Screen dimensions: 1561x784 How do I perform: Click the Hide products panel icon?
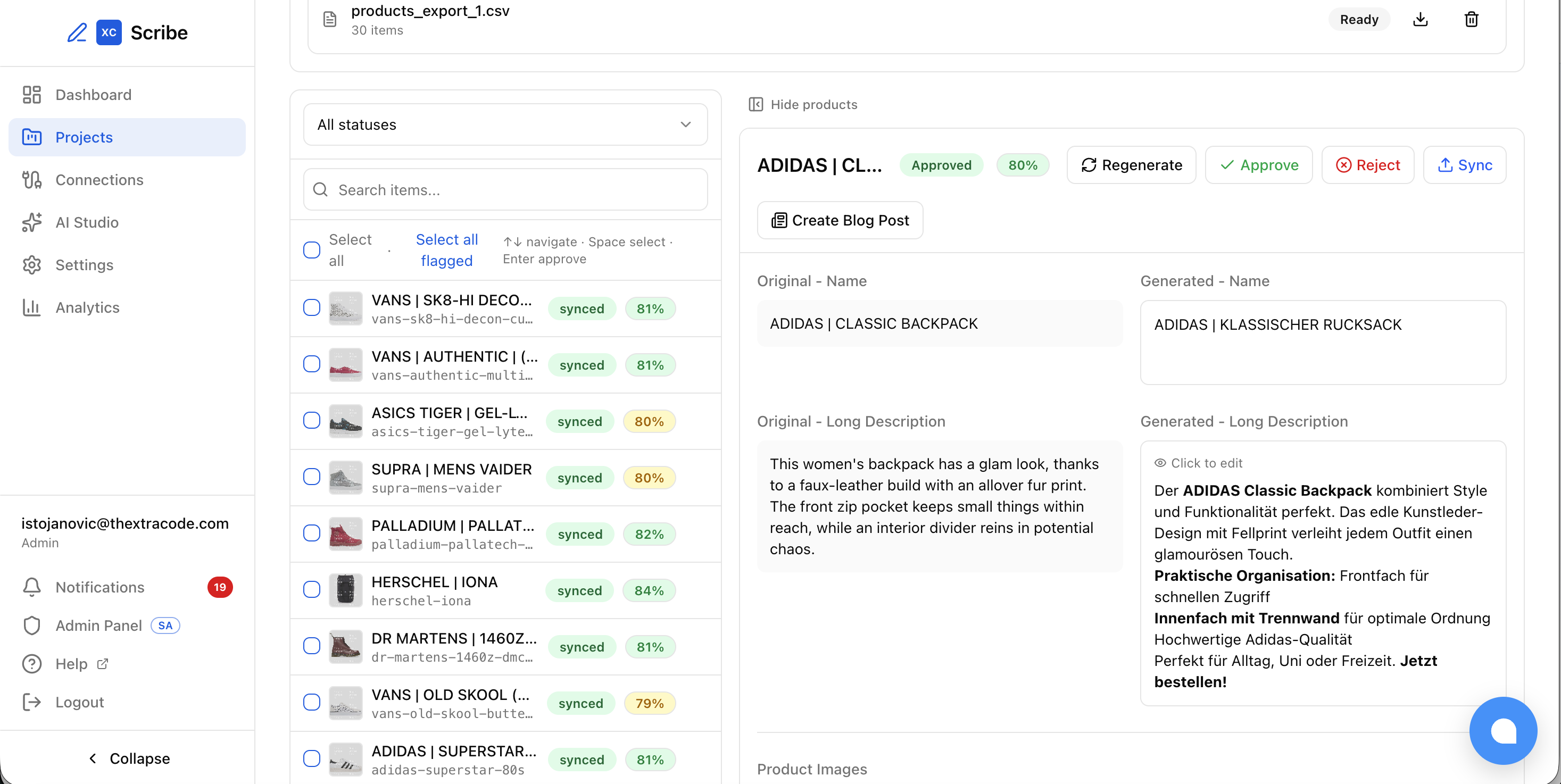pos(755,104)
